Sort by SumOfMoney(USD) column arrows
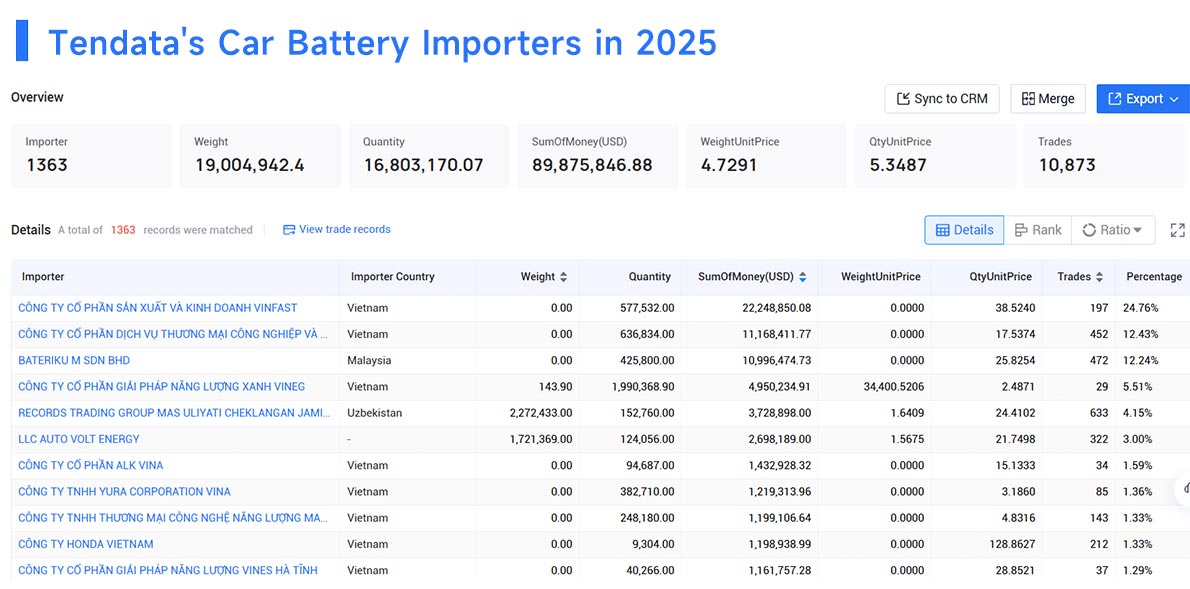The height and width of the screenshot is (589, 1190). pyautogui.click(x=802, y=277)
